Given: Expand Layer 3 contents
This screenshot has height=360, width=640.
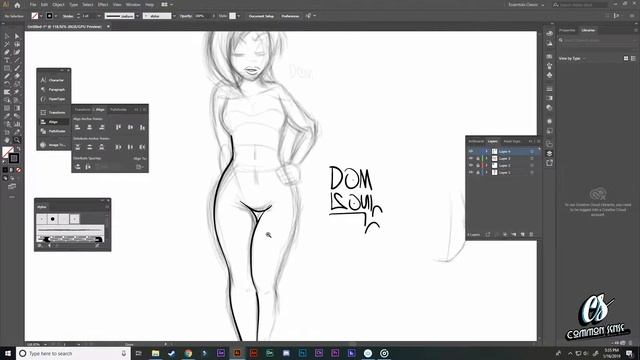Looking at the screenshot, I should tap(487, 158).
